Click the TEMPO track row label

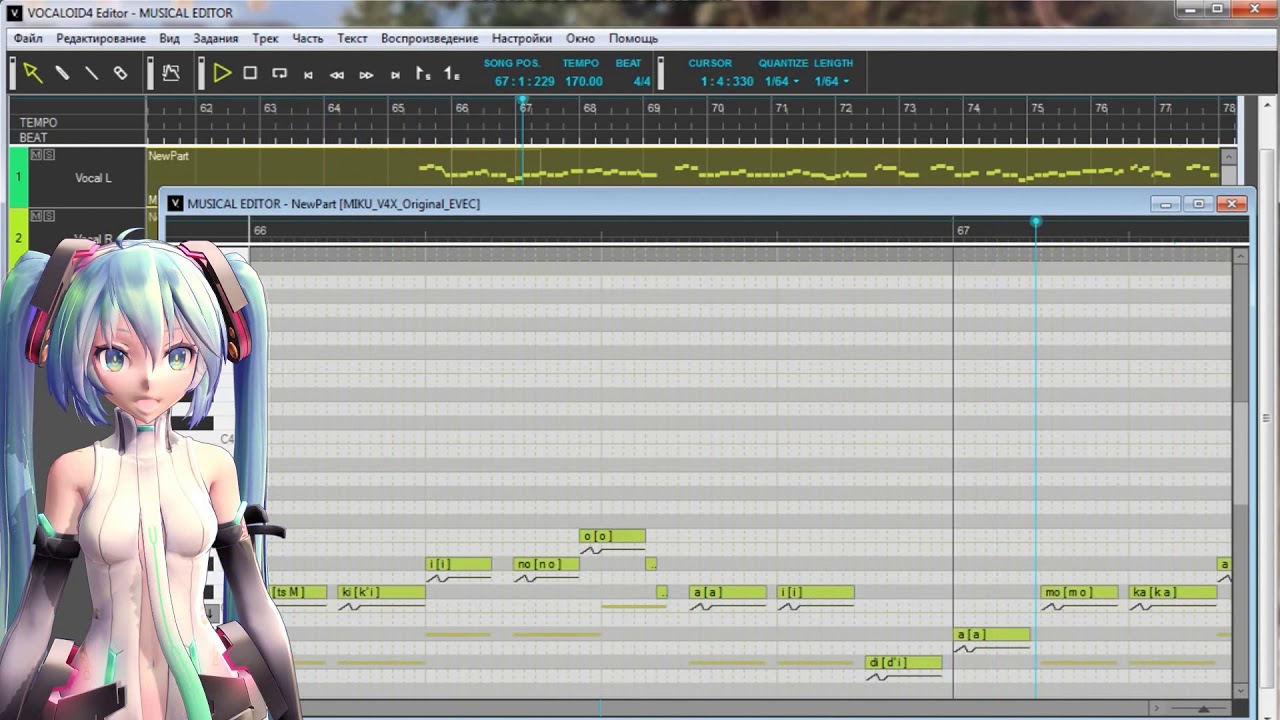pyautogui.click(x=39, y=122)
